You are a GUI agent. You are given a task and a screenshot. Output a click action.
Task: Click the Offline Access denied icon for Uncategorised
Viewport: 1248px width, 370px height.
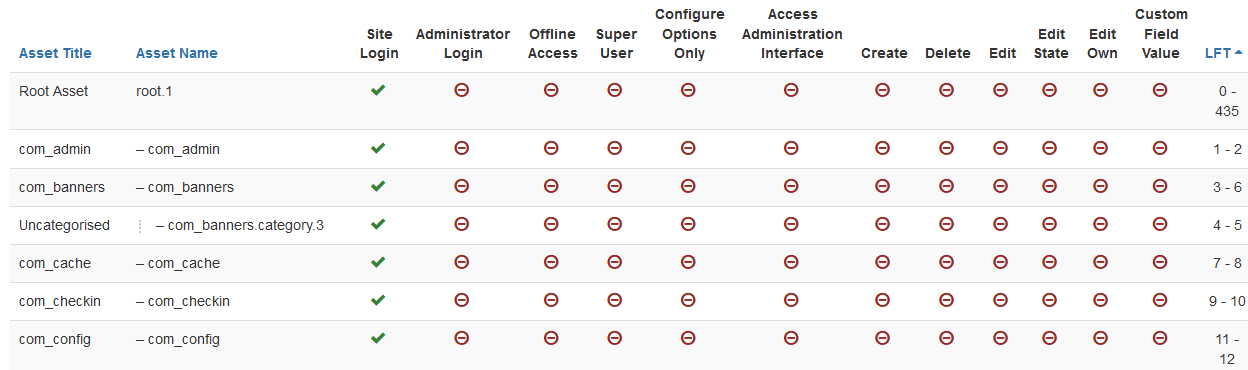click(x=551, y=224)
